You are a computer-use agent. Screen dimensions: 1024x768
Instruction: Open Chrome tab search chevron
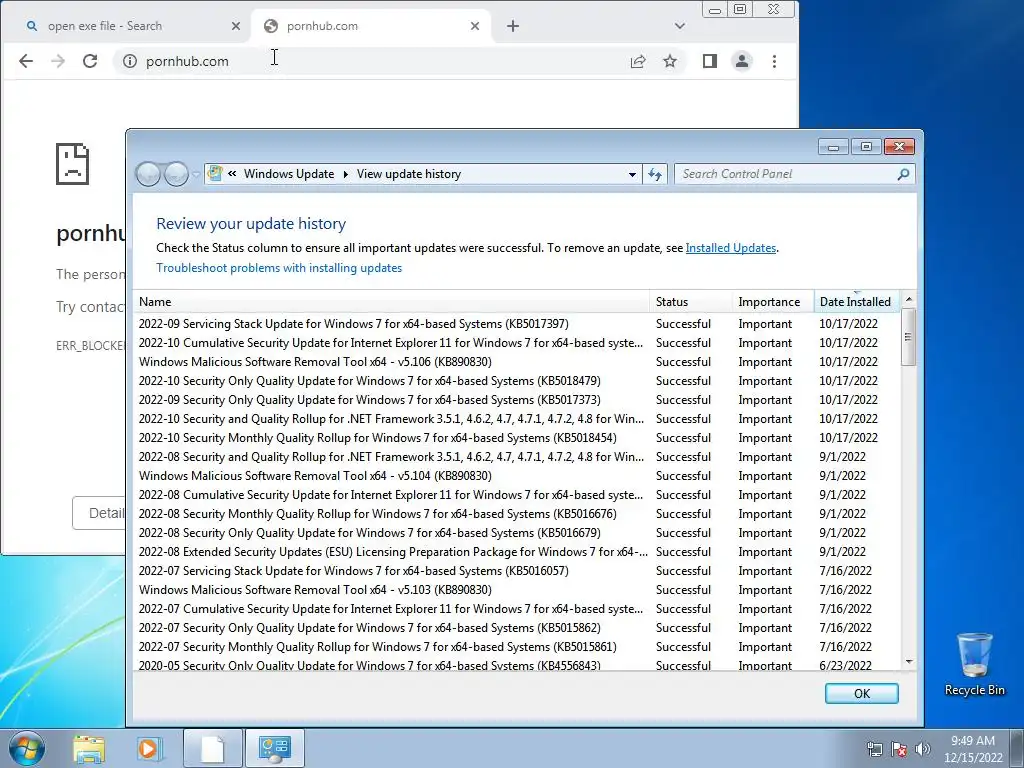(x=680, y=26)
